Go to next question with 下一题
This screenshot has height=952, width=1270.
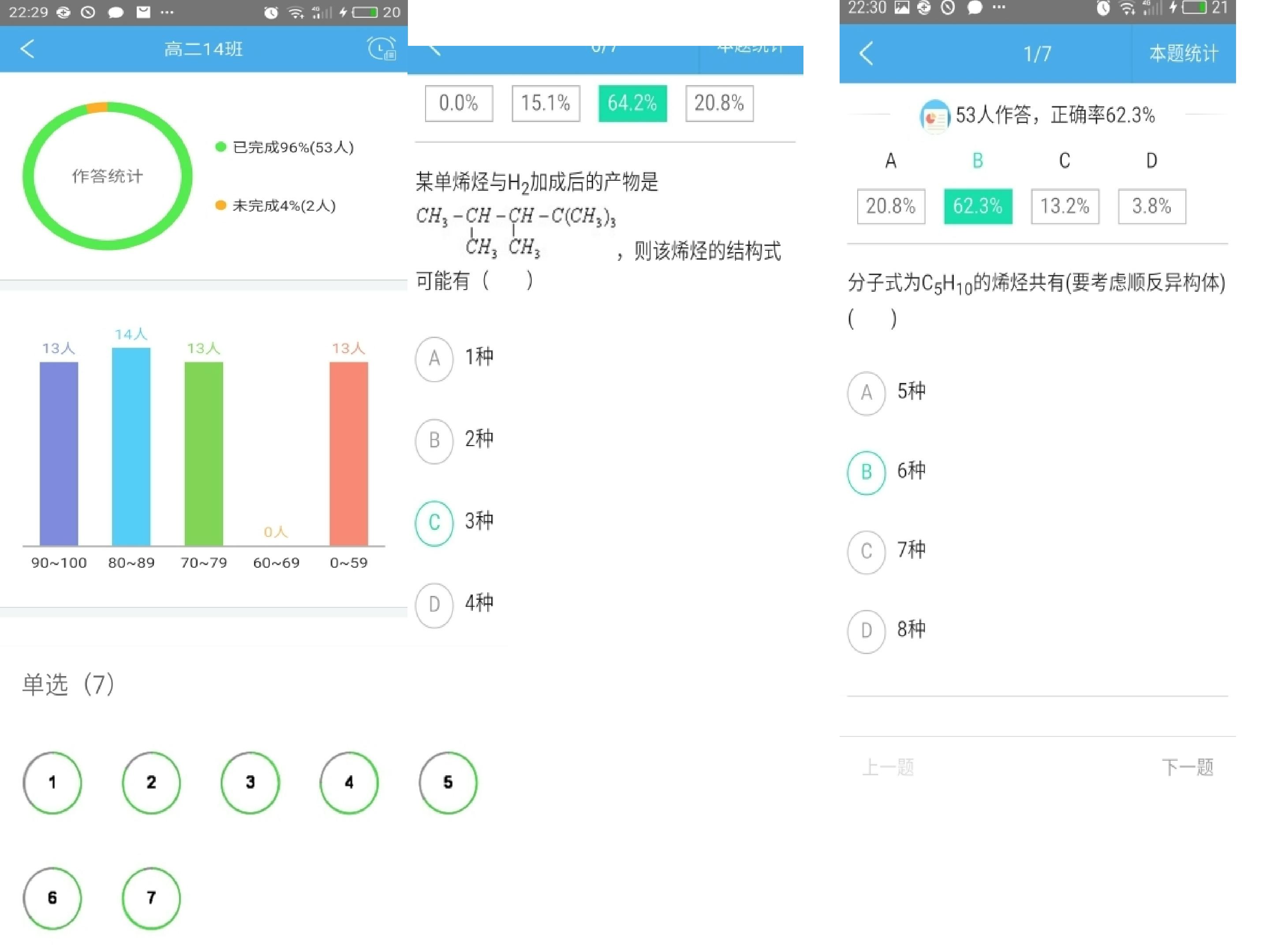[x=1188, y=767]
